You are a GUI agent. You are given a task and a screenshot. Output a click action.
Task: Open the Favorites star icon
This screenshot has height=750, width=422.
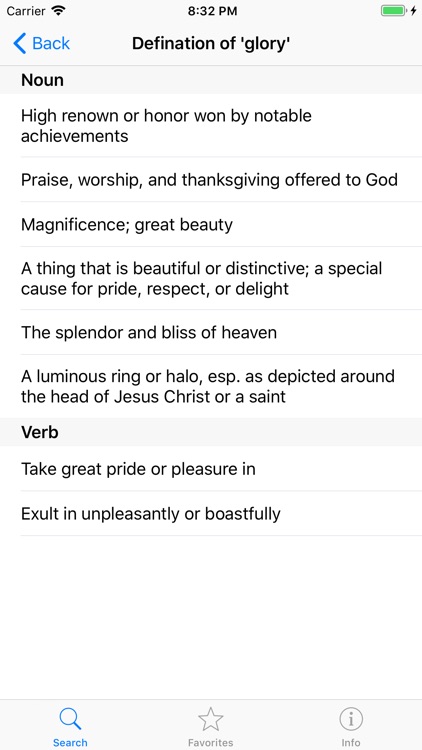211,719
